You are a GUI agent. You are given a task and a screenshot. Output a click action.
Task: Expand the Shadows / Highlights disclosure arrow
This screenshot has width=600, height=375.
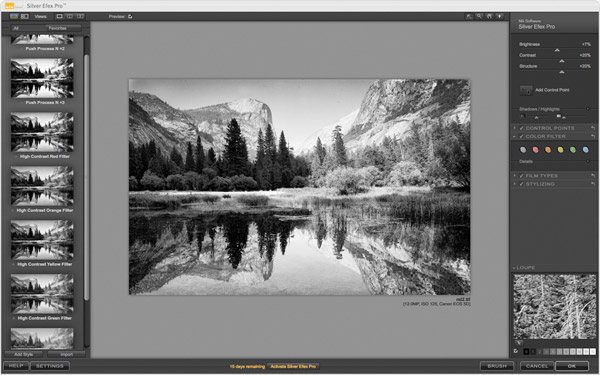coord(588,109)
